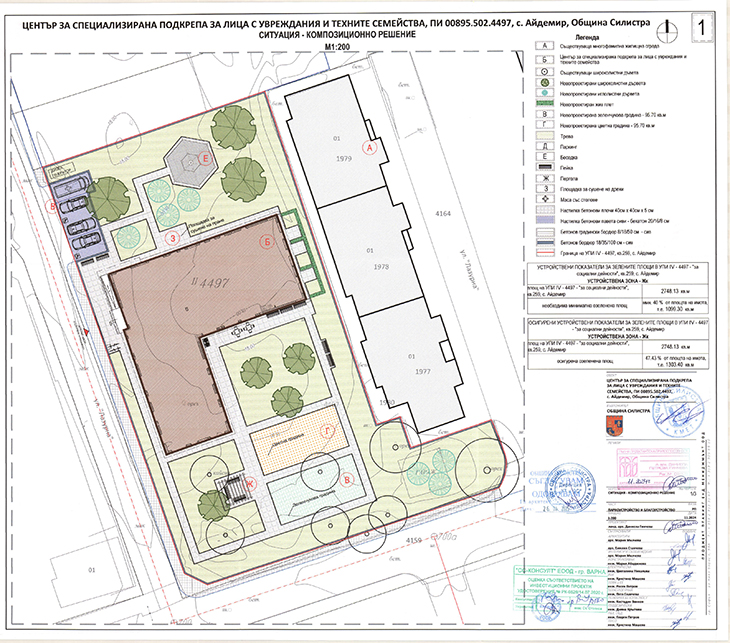
Task: Click the light green grass legend swatch
Action: tap(543, 135)
